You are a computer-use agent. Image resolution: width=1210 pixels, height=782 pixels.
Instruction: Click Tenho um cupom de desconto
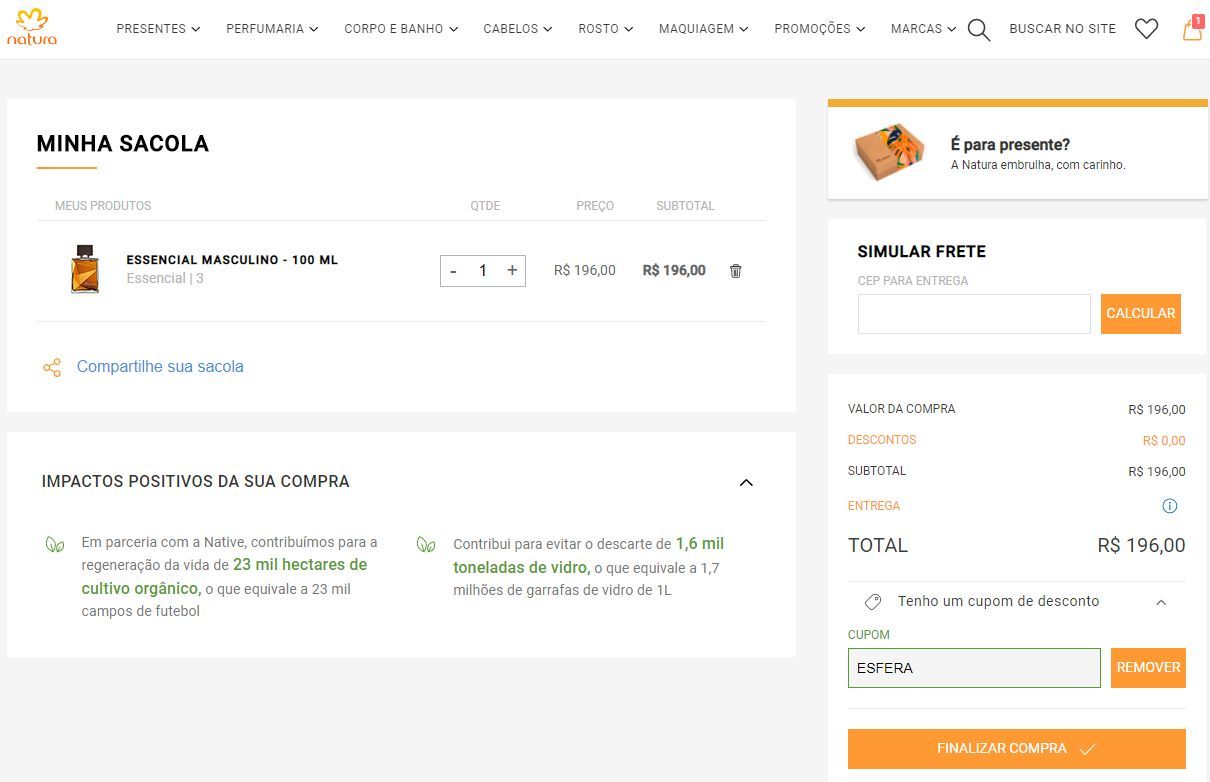(x=998, y=602)
